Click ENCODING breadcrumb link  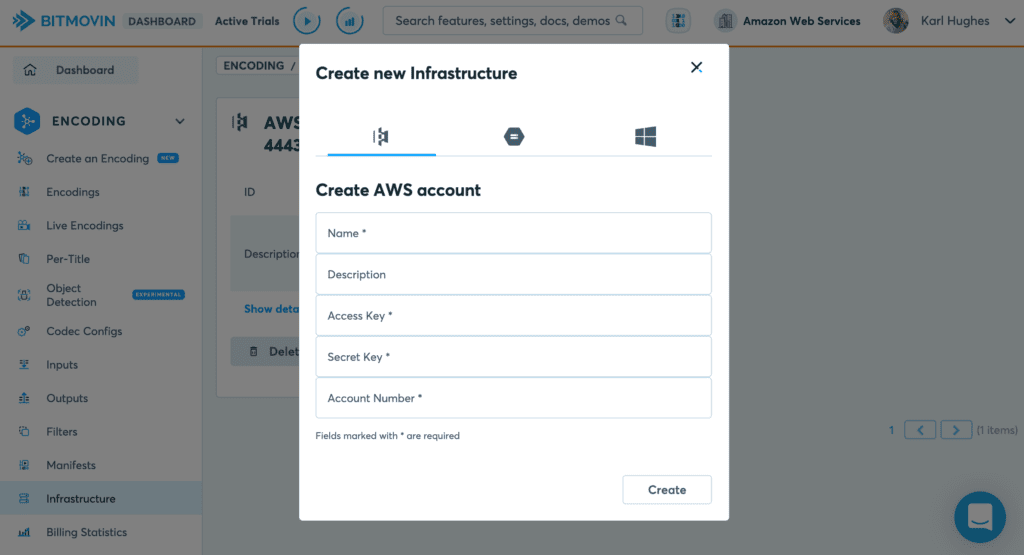[x=253, y=65]
